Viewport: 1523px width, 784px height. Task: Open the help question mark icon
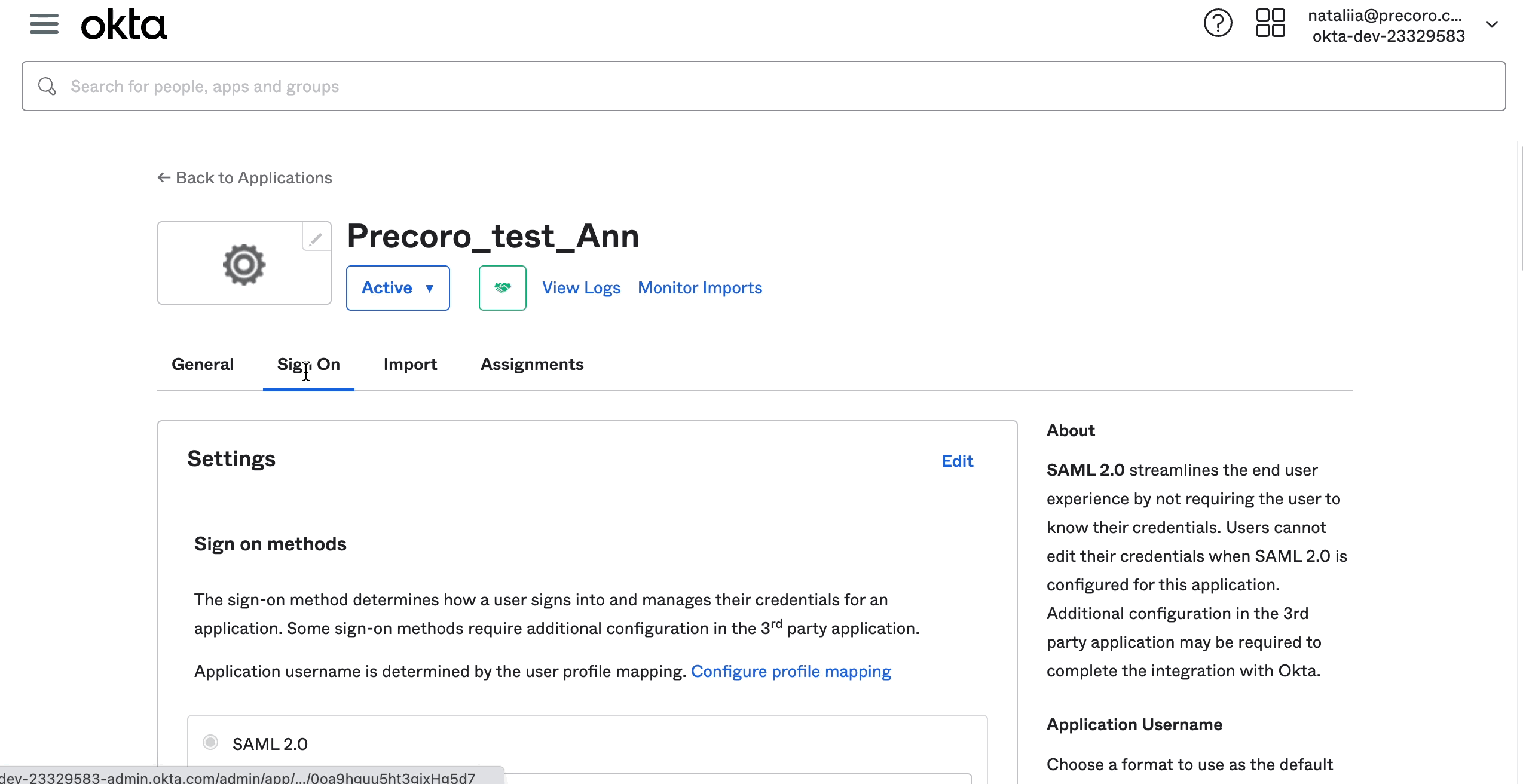click(1218, 24)
